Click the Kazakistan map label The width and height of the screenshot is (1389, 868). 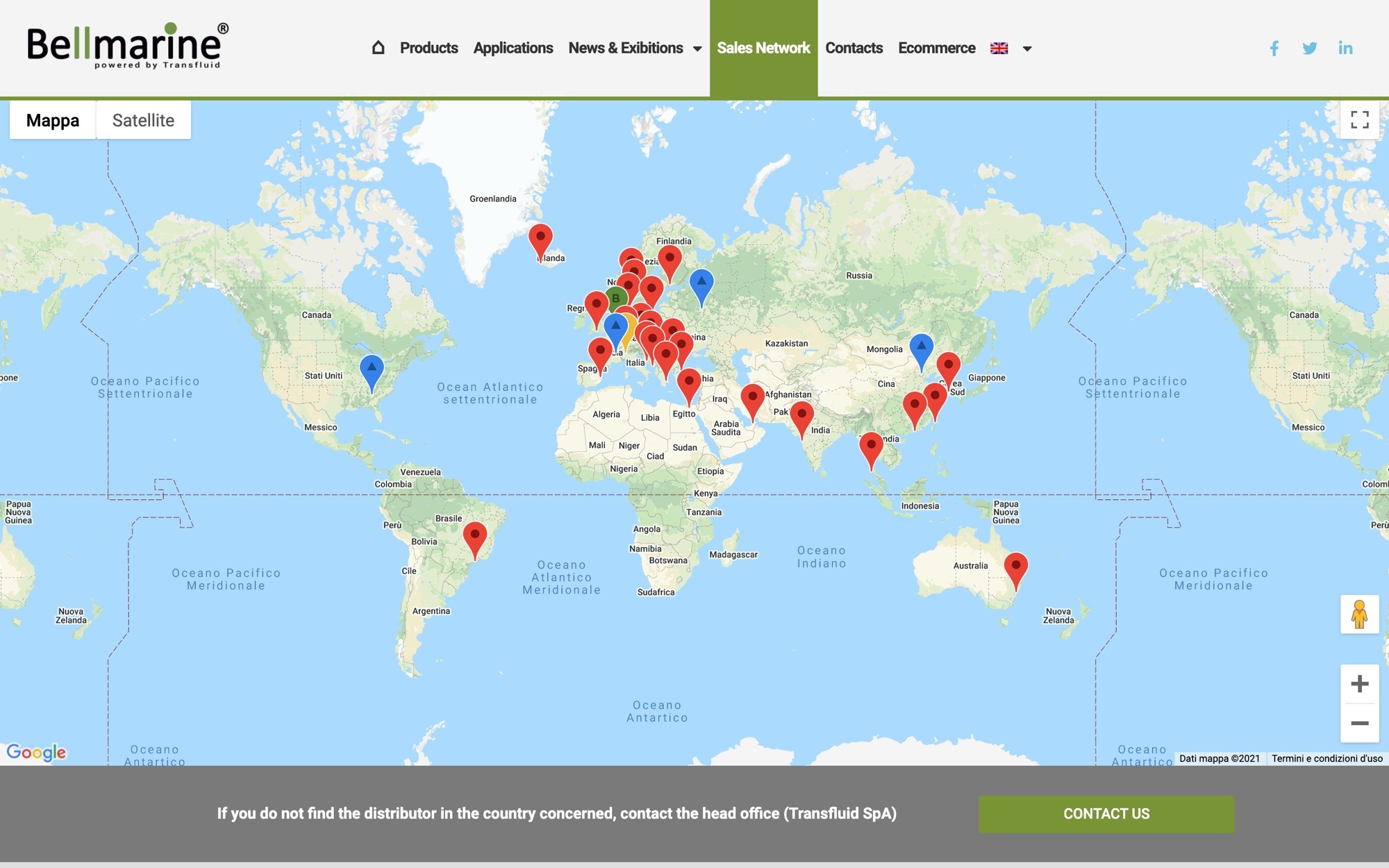click(786, 343)
